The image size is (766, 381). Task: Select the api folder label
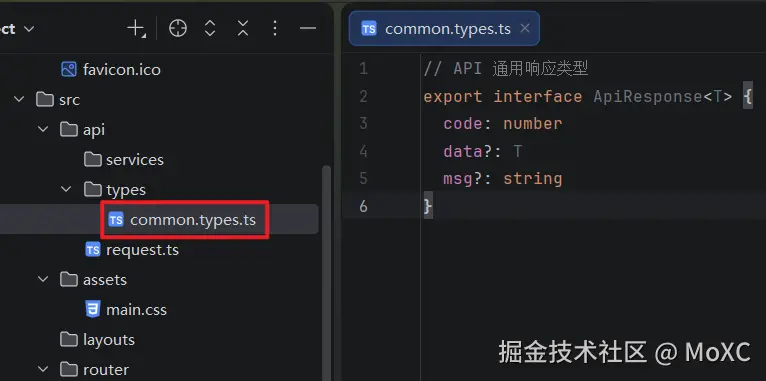click(x=94, y=130)
